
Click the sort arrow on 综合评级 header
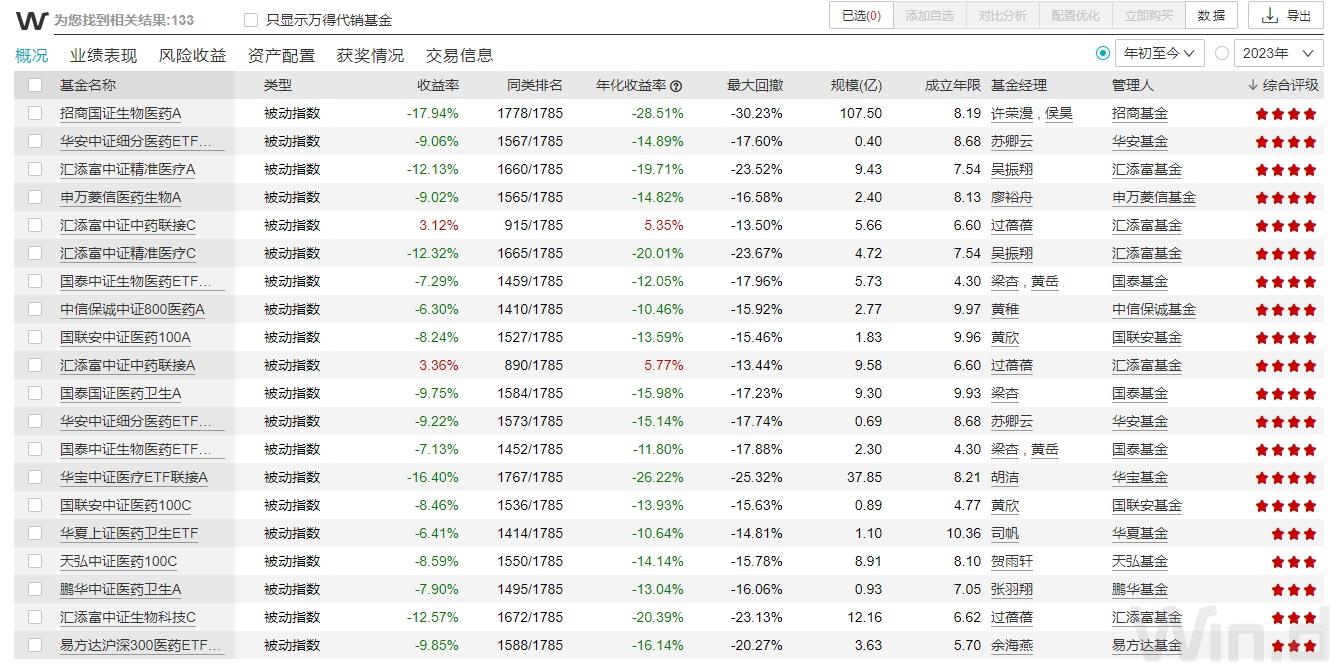click(x=1253, y=86)
